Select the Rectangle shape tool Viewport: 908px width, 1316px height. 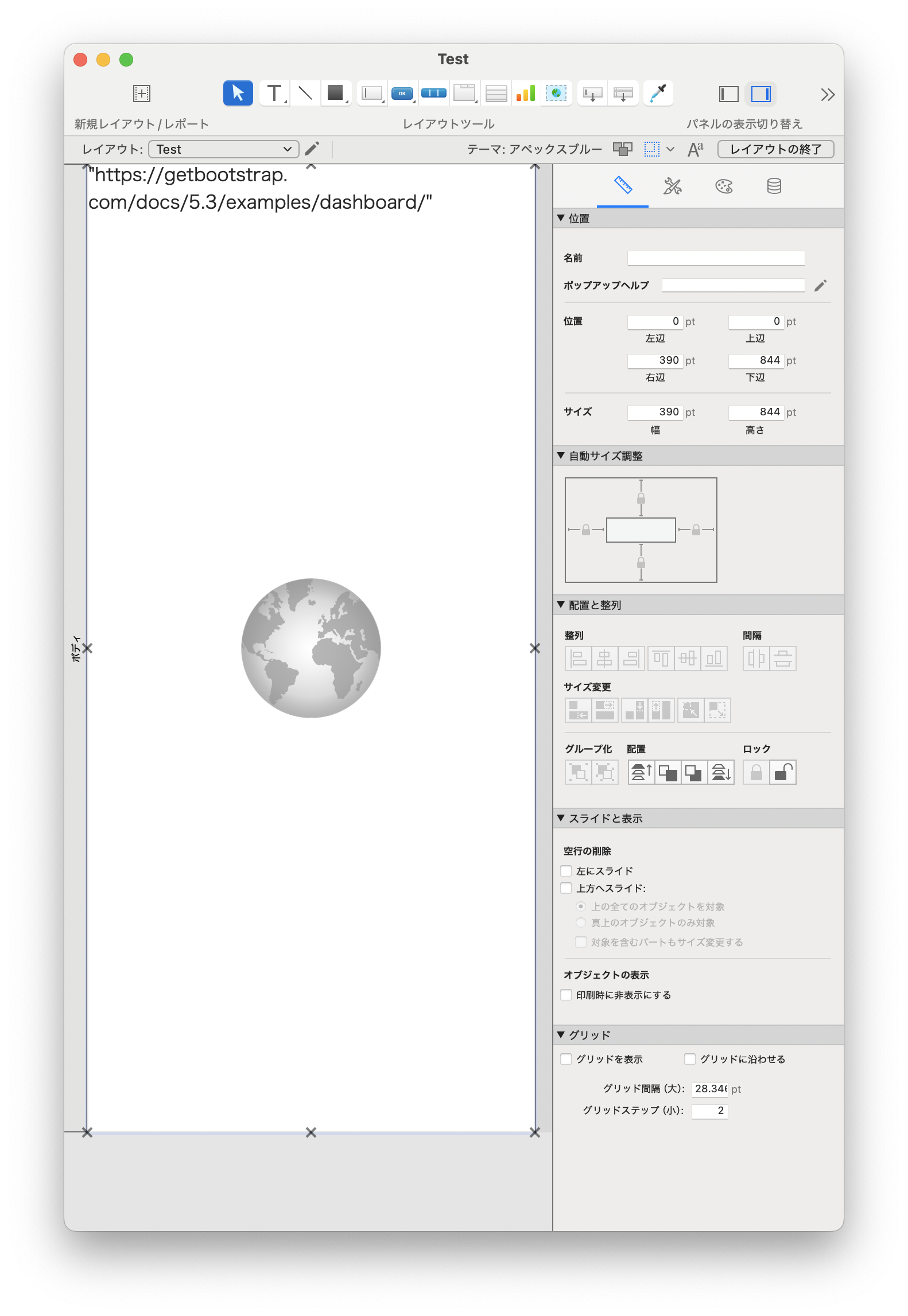coord(335,93)
